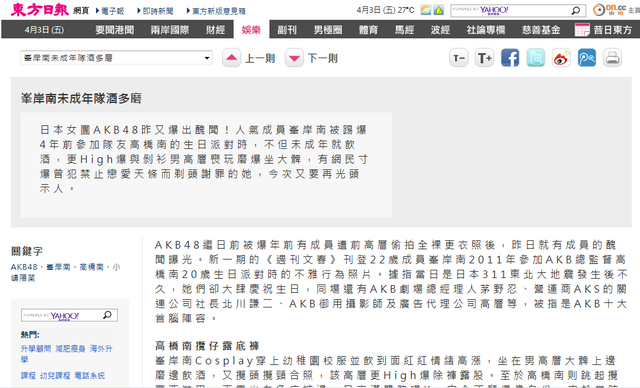The height and width of the screenshot is (388, 640).
Task: Open 波經 section
Action: [x=440, y=30]
